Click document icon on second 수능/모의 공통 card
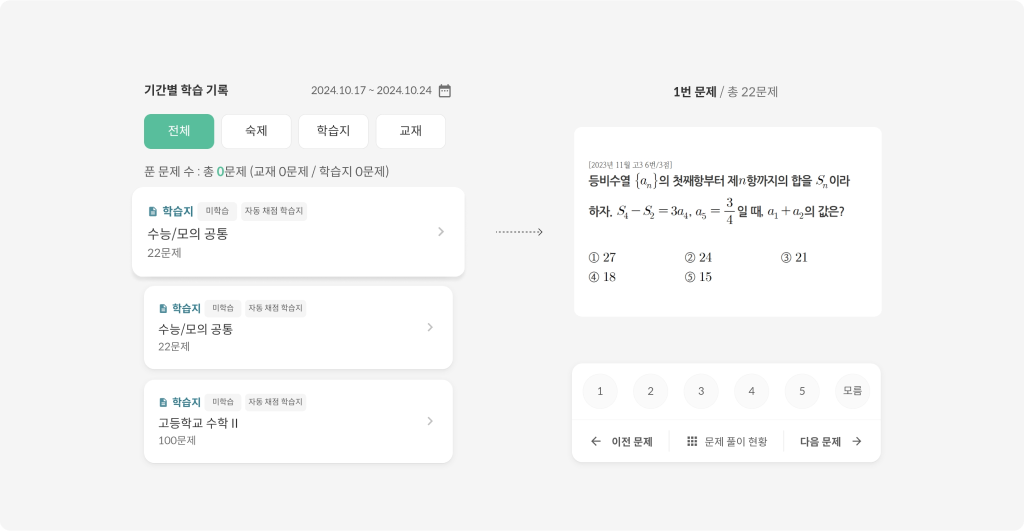 pyautogui.click(x=164, y=308)
